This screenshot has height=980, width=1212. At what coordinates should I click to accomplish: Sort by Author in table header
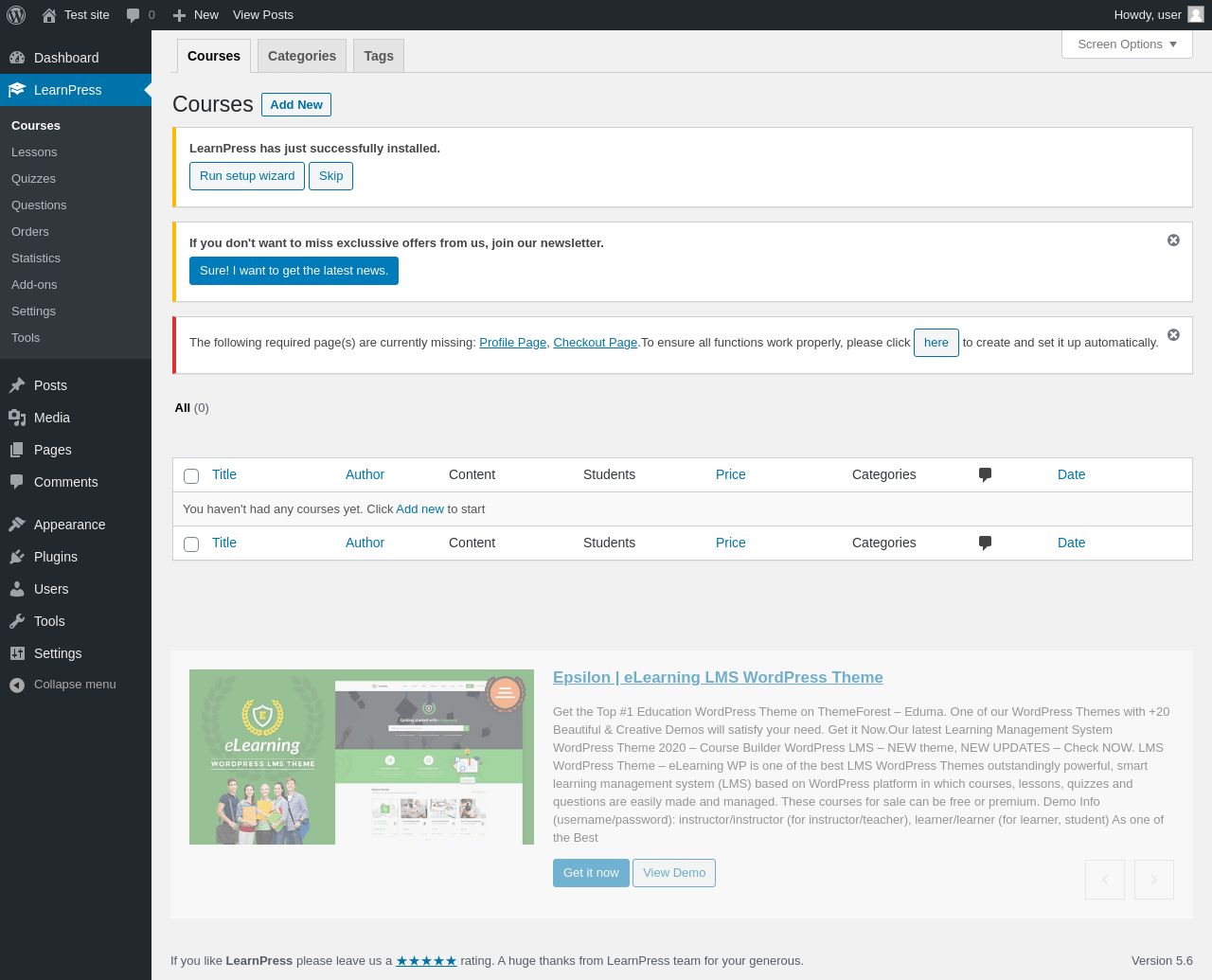pyautogui.click(x=365, y=475)
